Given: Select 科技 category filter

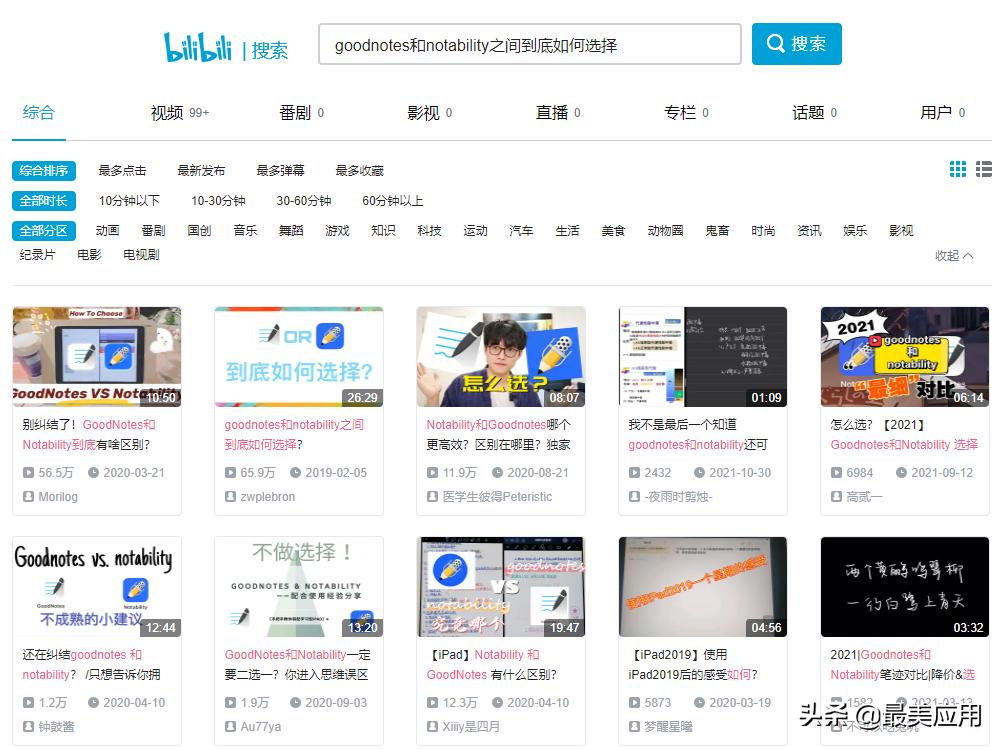Looking at the screenshot, I should pos(429,231).
